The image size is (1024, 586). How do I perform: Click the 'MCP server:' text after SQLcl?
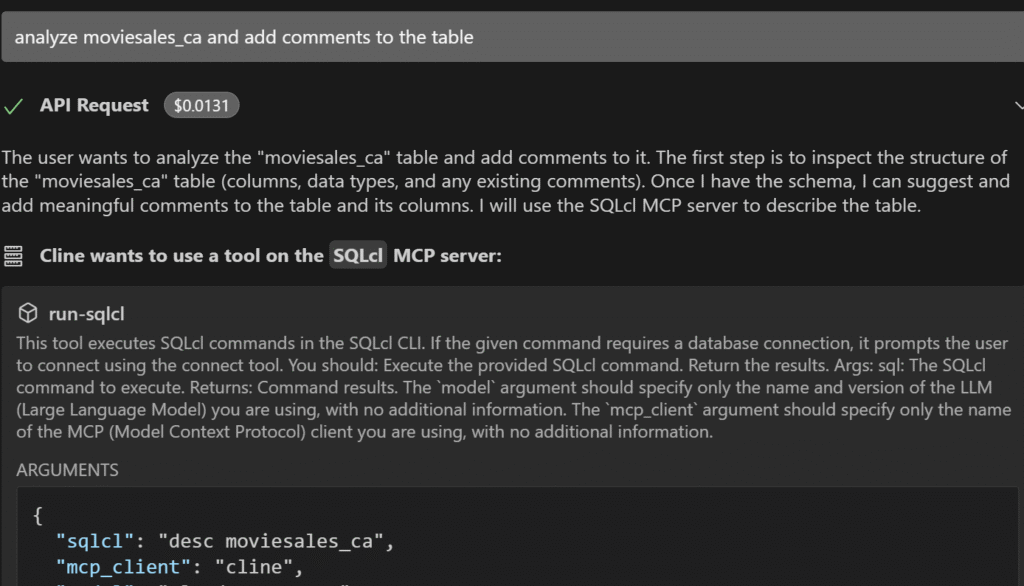(x=447, y=256)
